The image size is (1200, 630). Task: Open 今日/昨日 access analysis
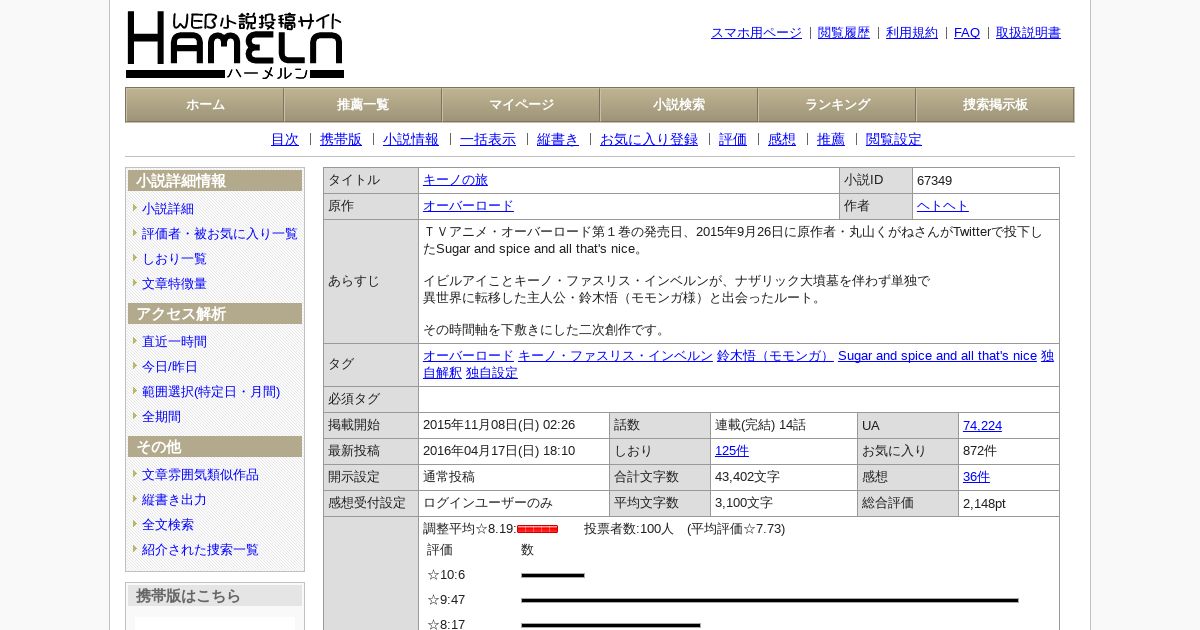click(x=170, y=367)
